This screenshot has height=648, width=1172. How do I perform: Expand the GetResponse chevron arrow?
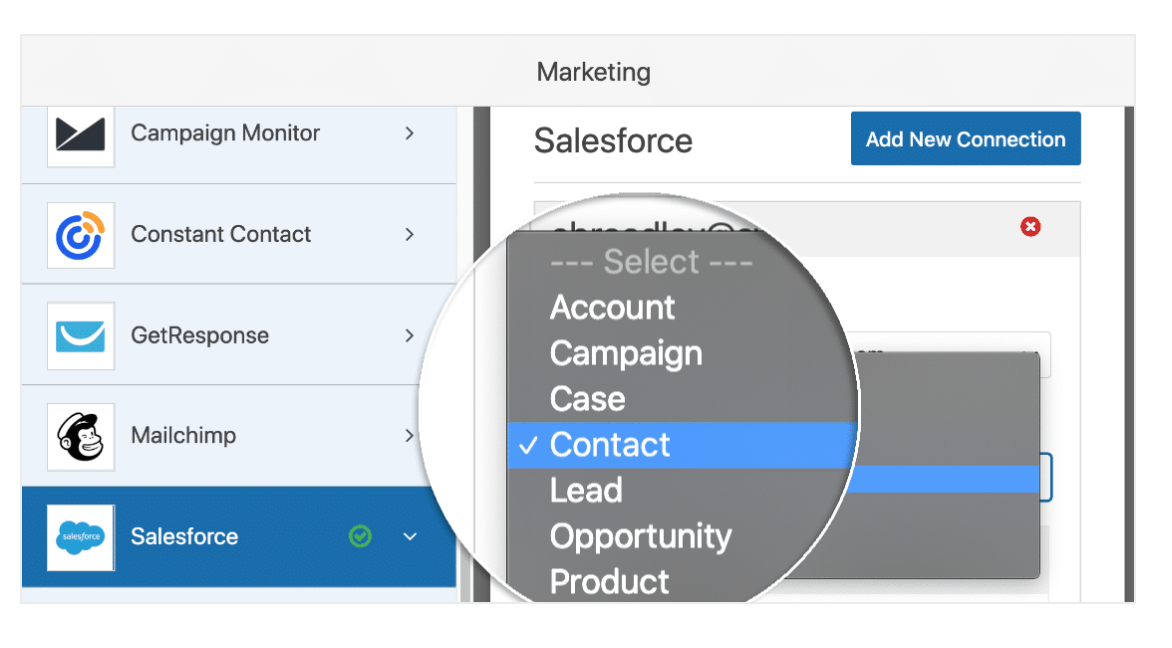pos(409,335)
